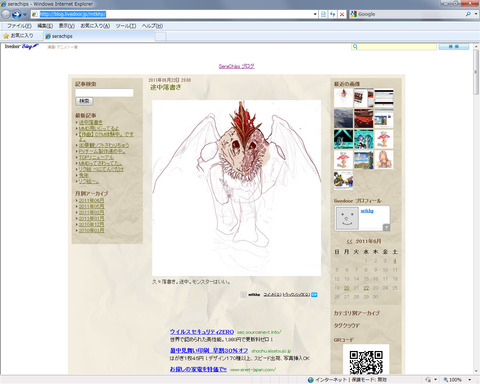Click the author avatar icon beside mtkhp
480x384 pixels.
(244, 295)
